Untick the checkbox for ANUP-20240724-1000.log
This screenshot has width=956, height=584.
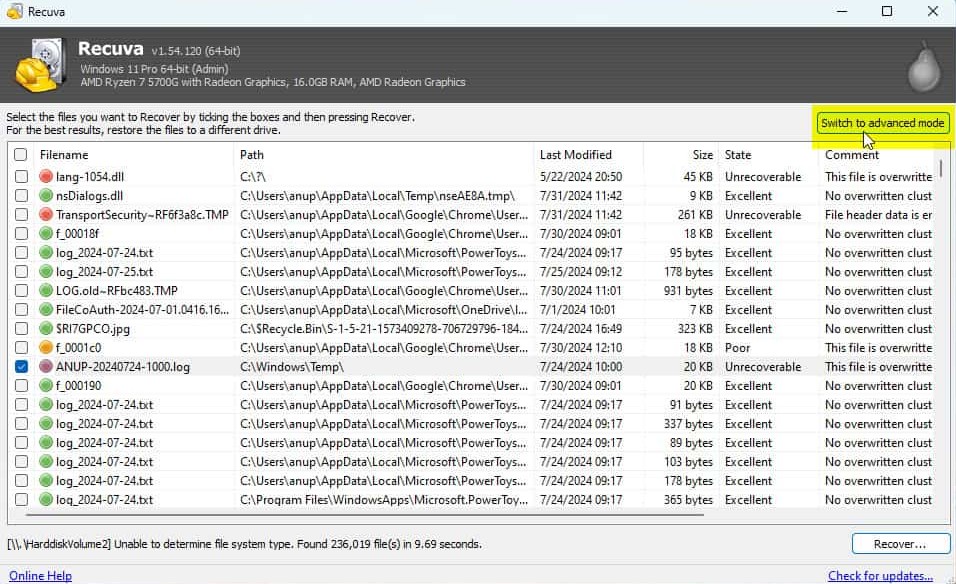click(x=21, y=366)
